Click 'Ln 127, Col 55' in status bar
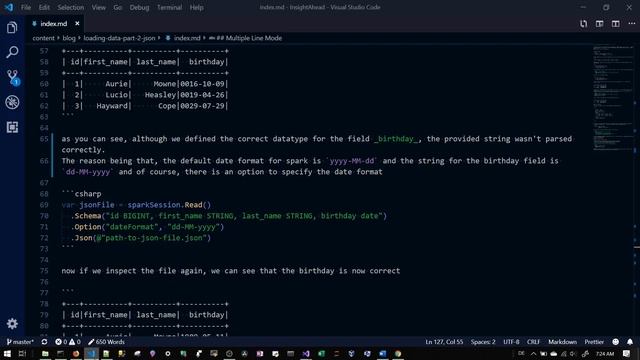Screen dimensions: 640x360 click(444, 342)
